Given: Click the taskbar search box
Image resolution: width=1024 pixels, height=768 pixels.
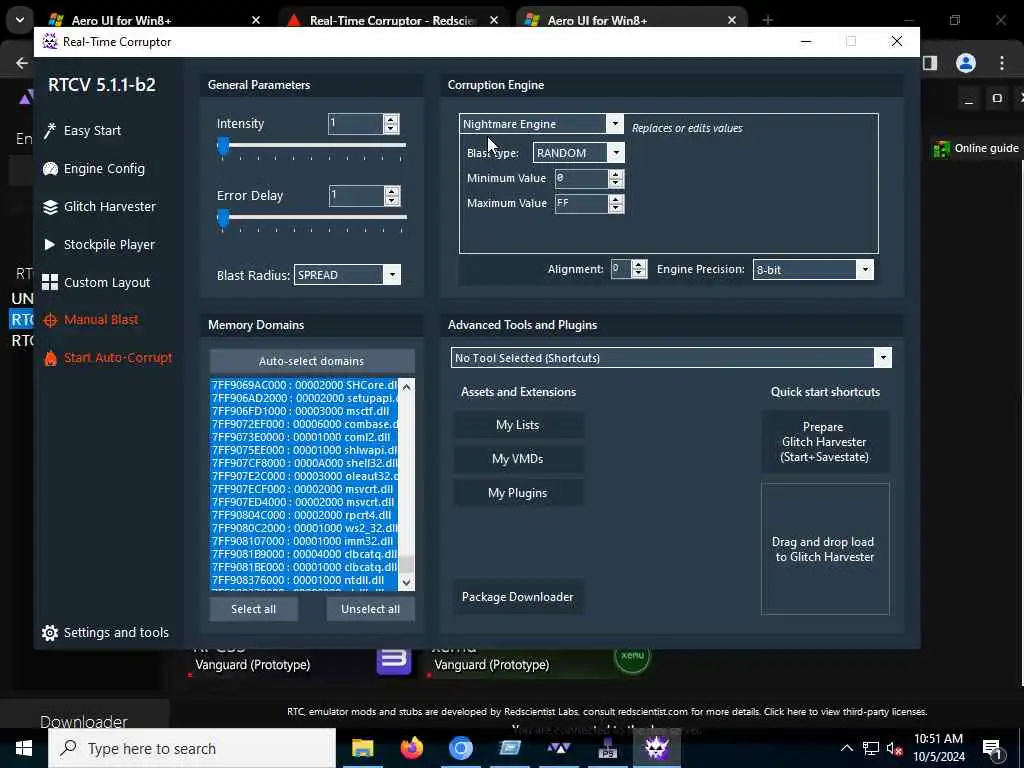Looking at the screenshot, I should 192,748.
